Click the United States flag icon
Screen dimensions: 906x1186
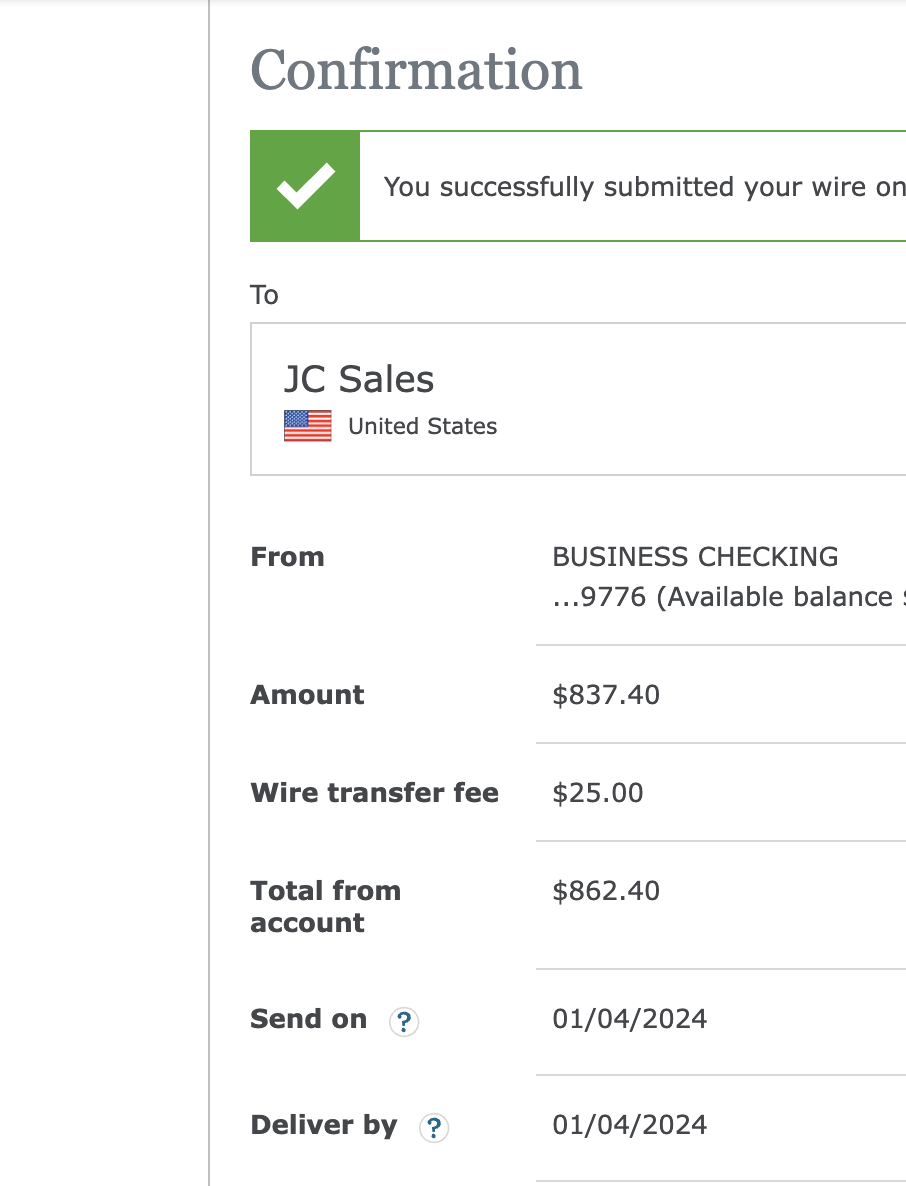[308, 426]
